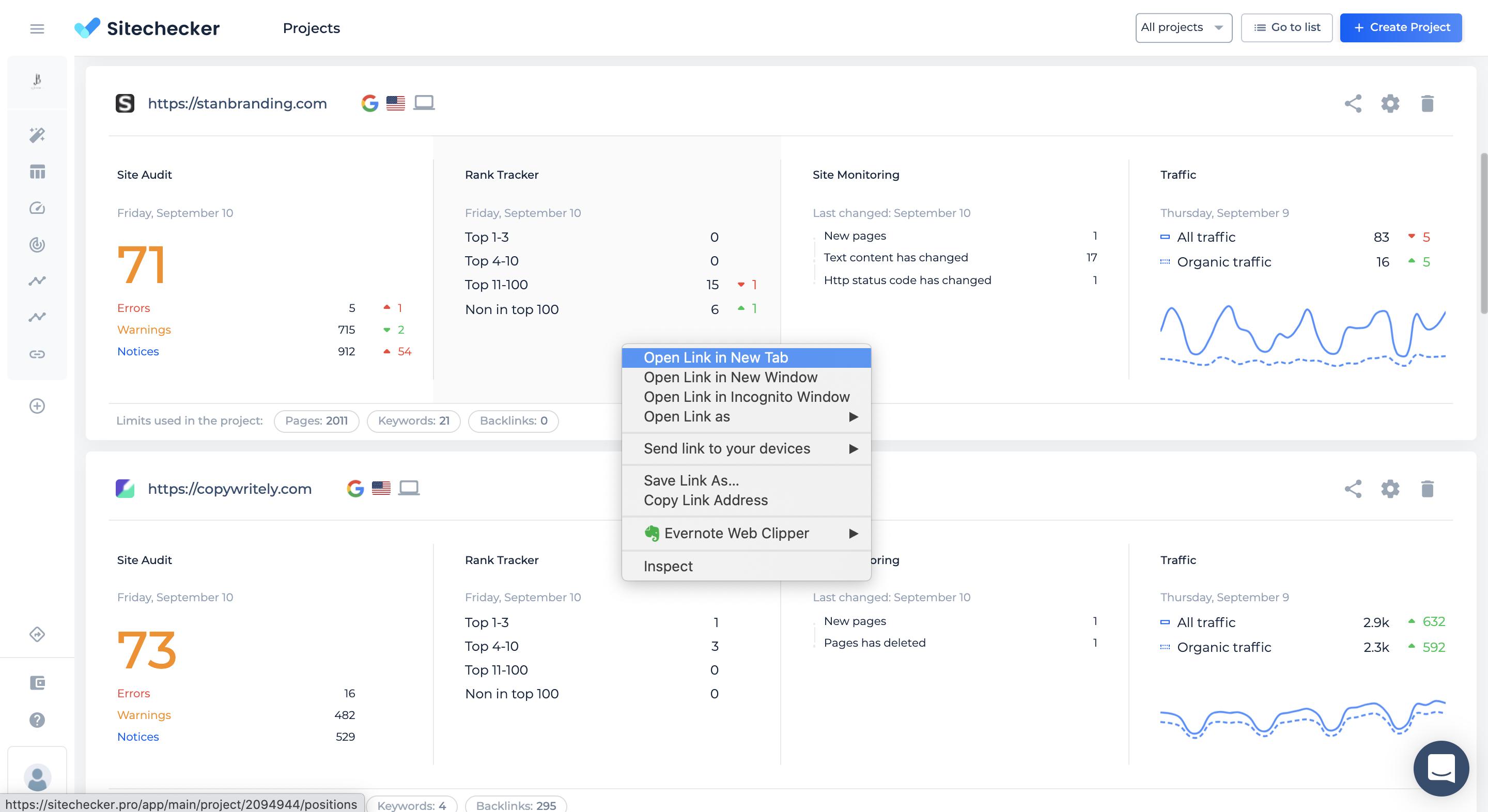Choose Open Link in New Window
Viewport: 1488px width, 812px height.
(x=746, y=377)
